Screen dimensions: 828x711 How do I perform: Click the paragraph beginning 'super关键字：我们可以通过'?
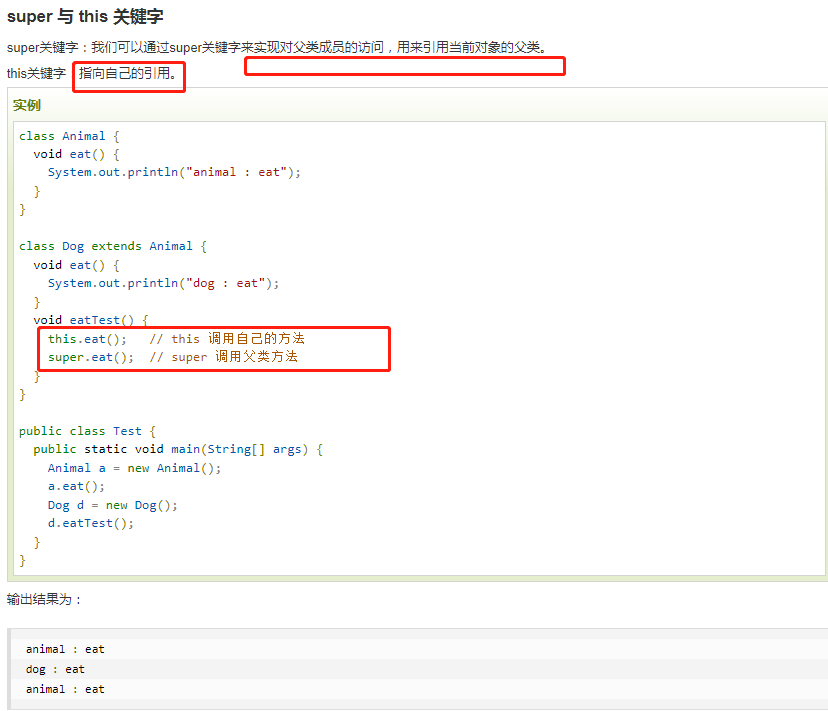tap(277, 48)
